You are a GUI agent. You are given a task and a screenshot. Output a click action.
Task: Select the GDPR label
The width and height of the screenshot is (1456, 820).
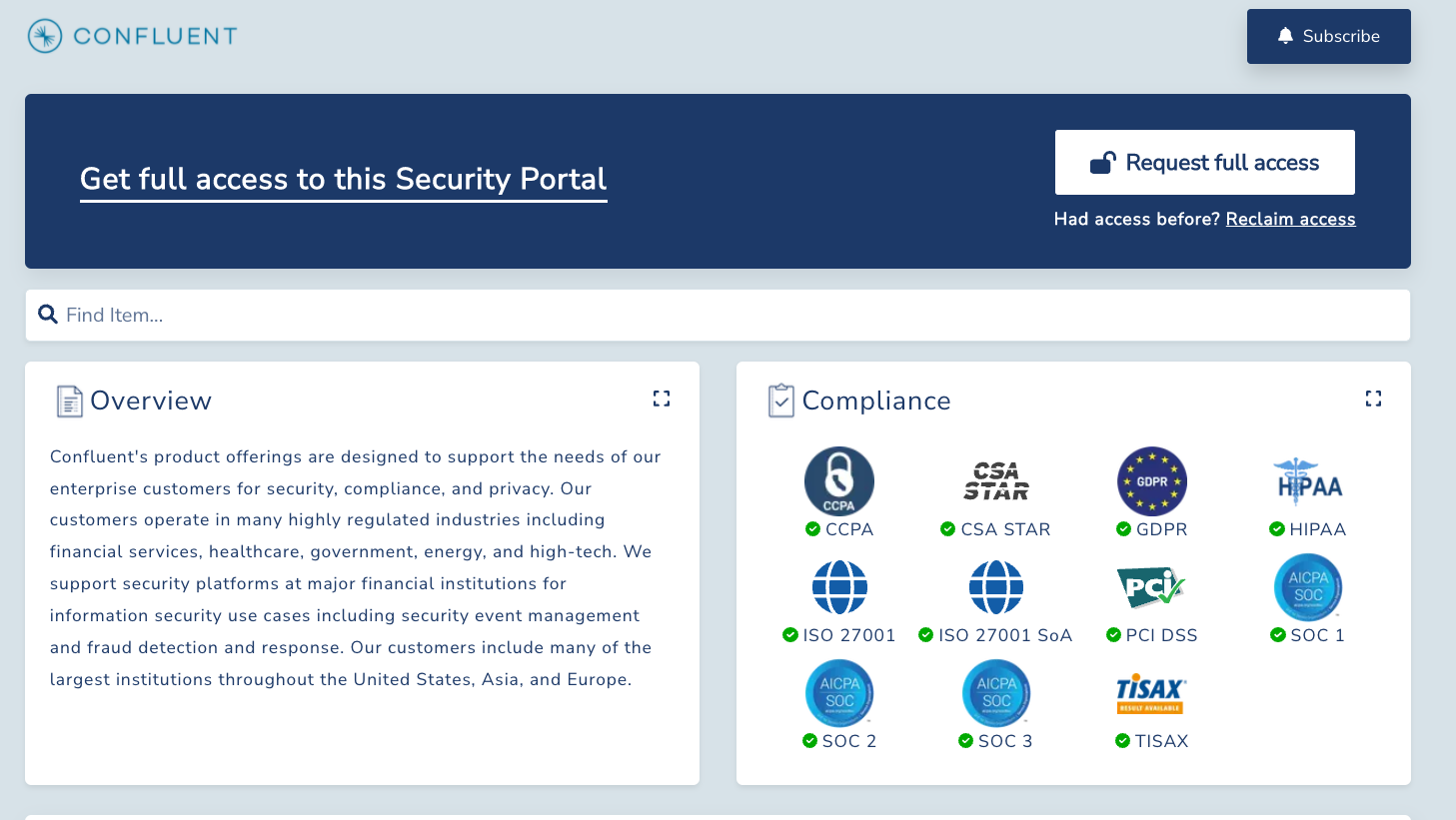point(1162,529)
